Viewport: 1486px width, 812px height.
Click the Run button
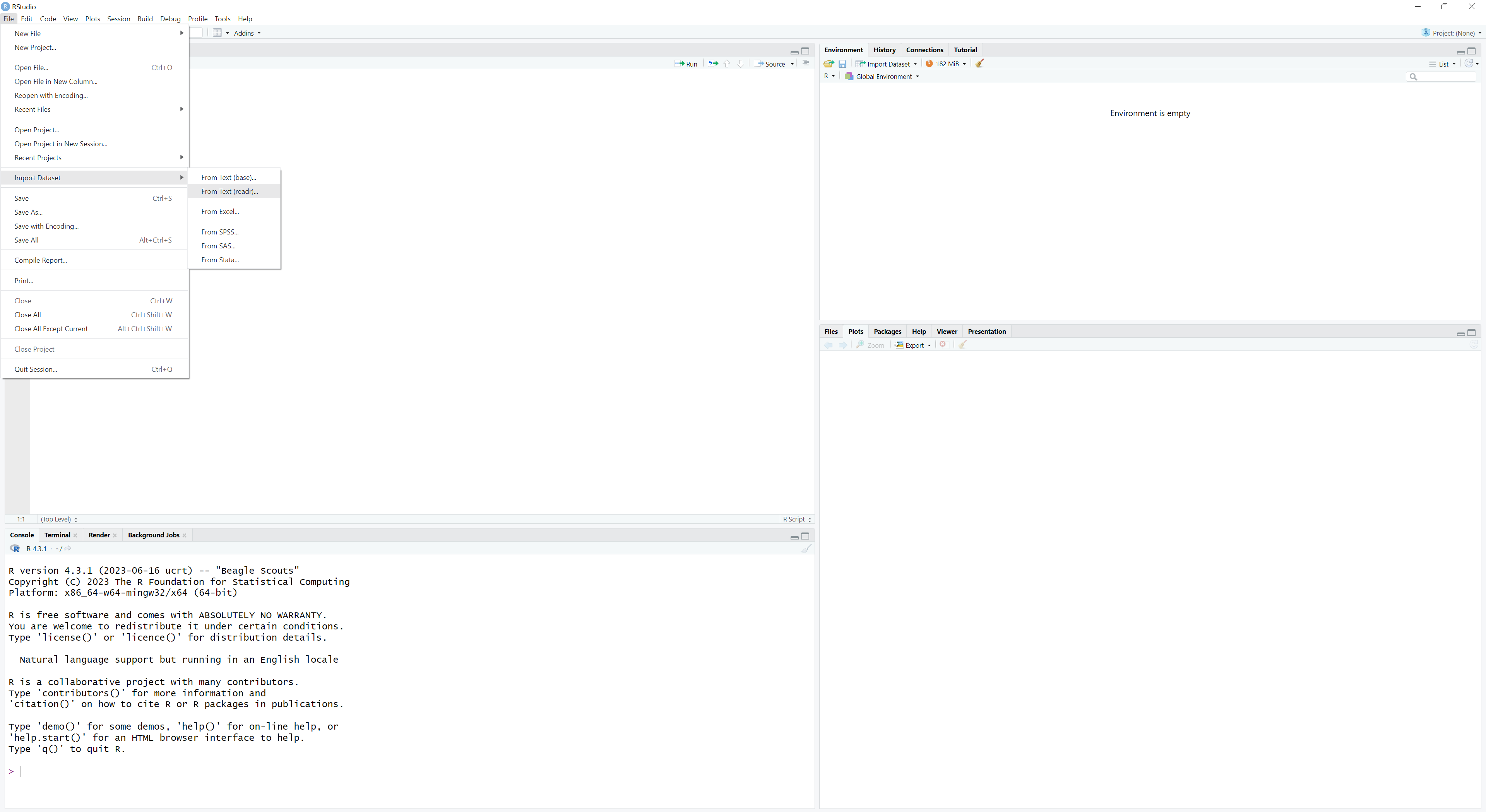[x=686, y=64]
